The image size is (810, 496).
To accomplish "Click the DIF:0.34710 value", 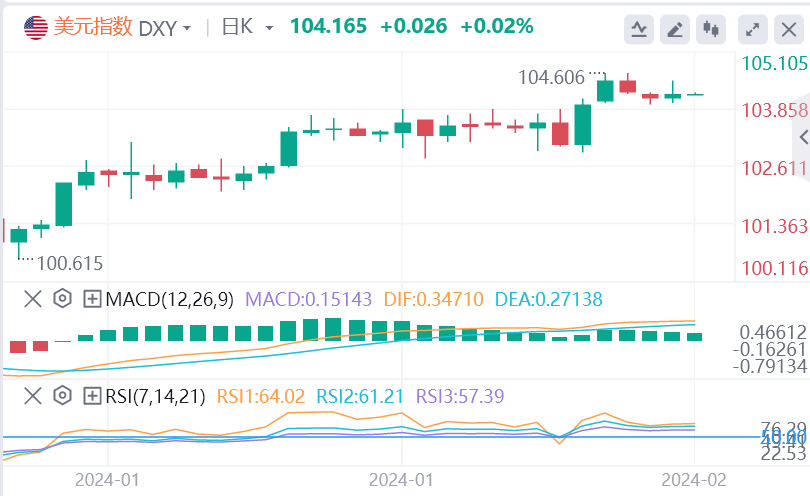I will [433, 299].
